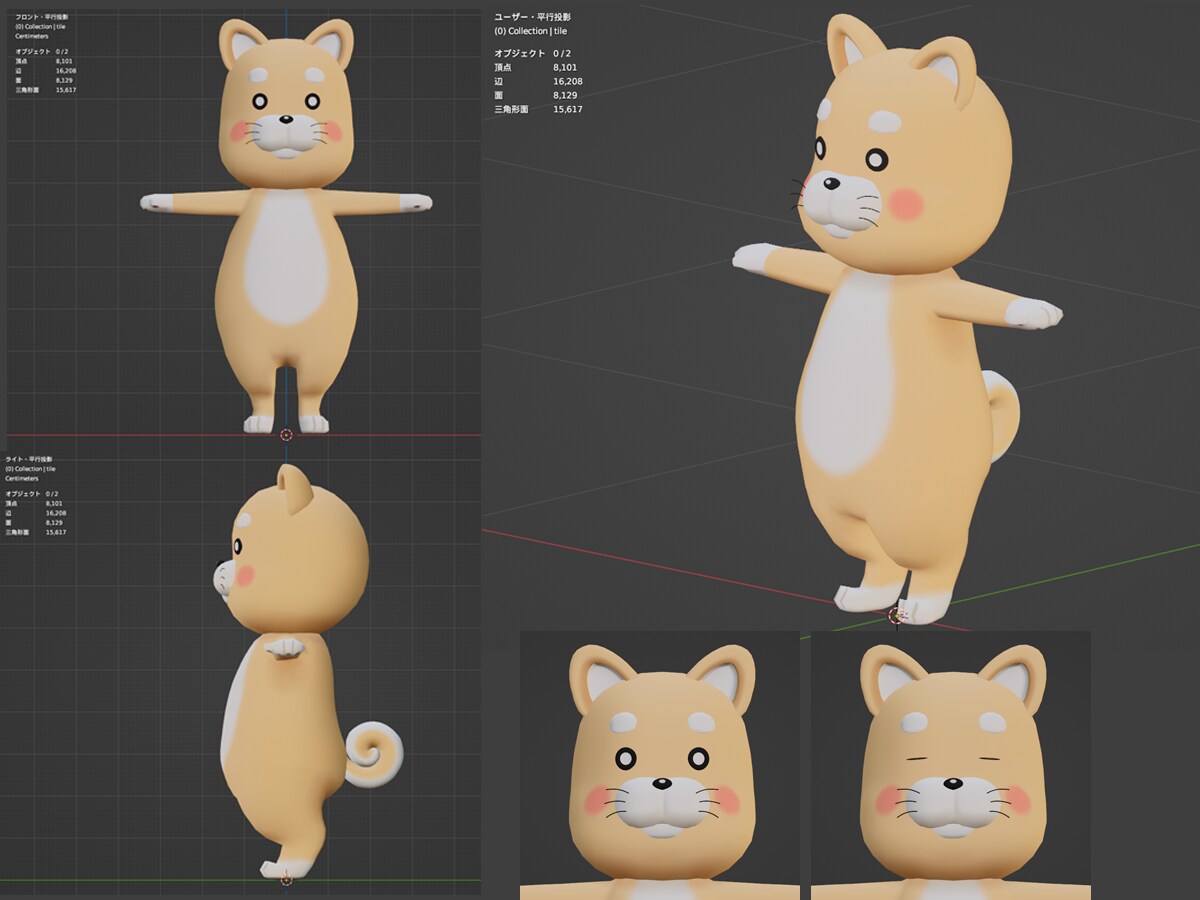Click the 'ユーザー・平行投影' view label
This screenshot has height=900, width=1200.
tap(535, 17)
